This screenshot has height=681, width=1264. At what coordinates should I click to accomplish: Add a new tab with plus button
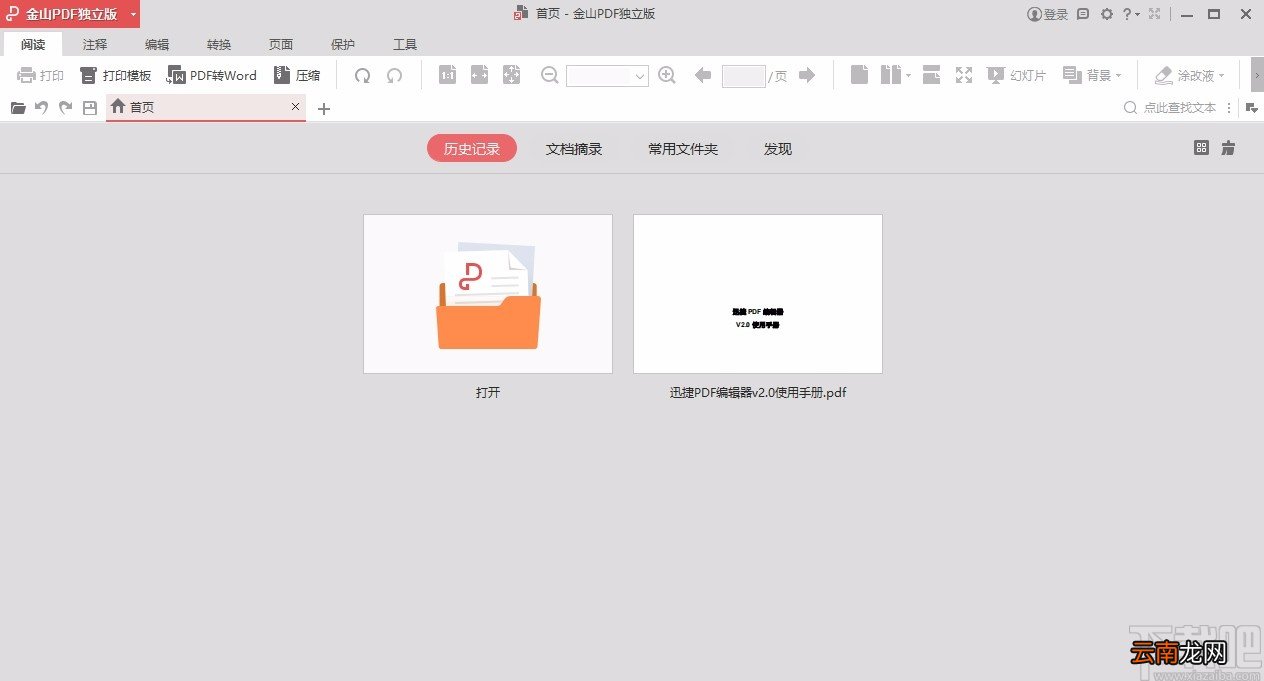[323, 109]
